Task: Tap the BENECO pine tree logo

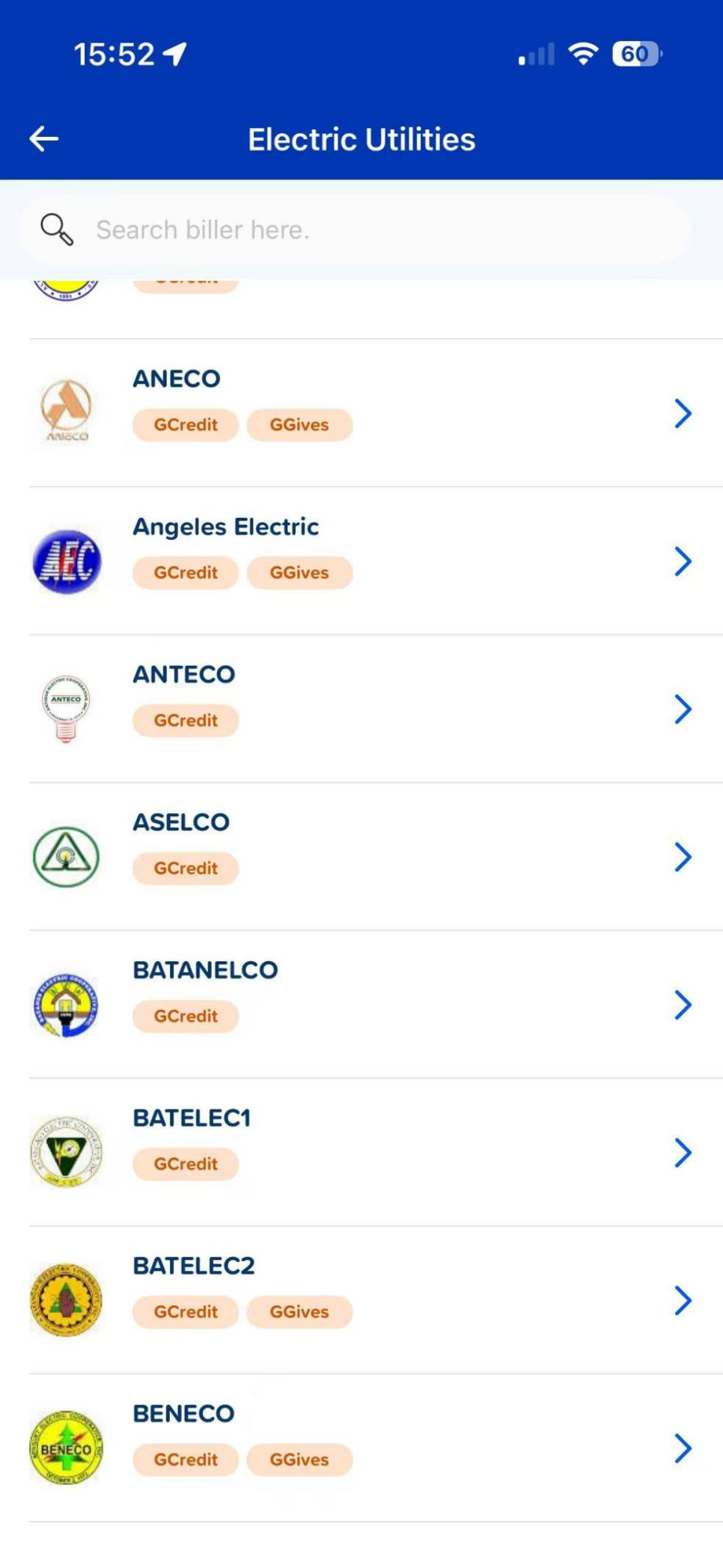Action: pos(67,1448)
